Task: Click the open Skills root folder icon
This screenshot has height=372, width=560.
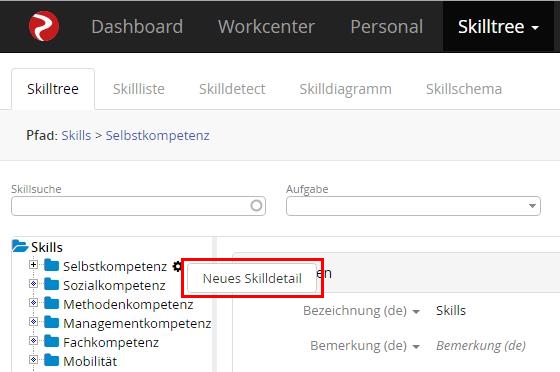Action: (x=20, y=246)
